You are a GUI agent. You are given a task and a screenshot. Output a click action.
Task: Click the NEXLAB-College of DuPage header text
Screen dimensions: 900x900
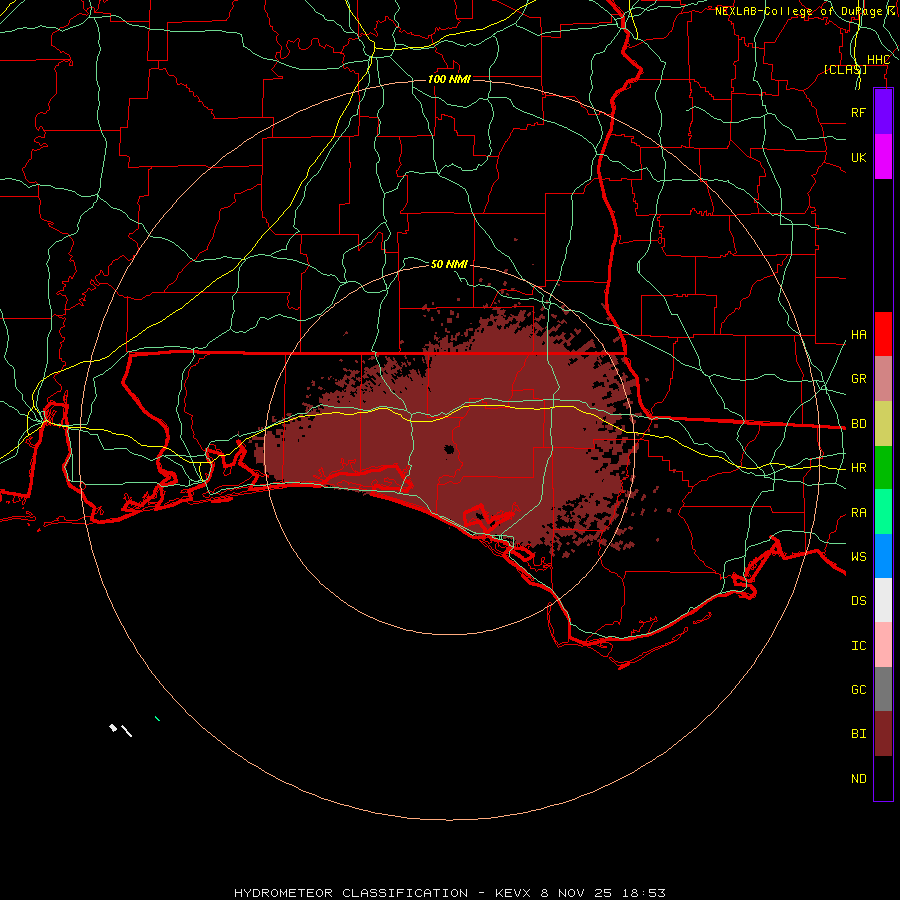(798, 11)
